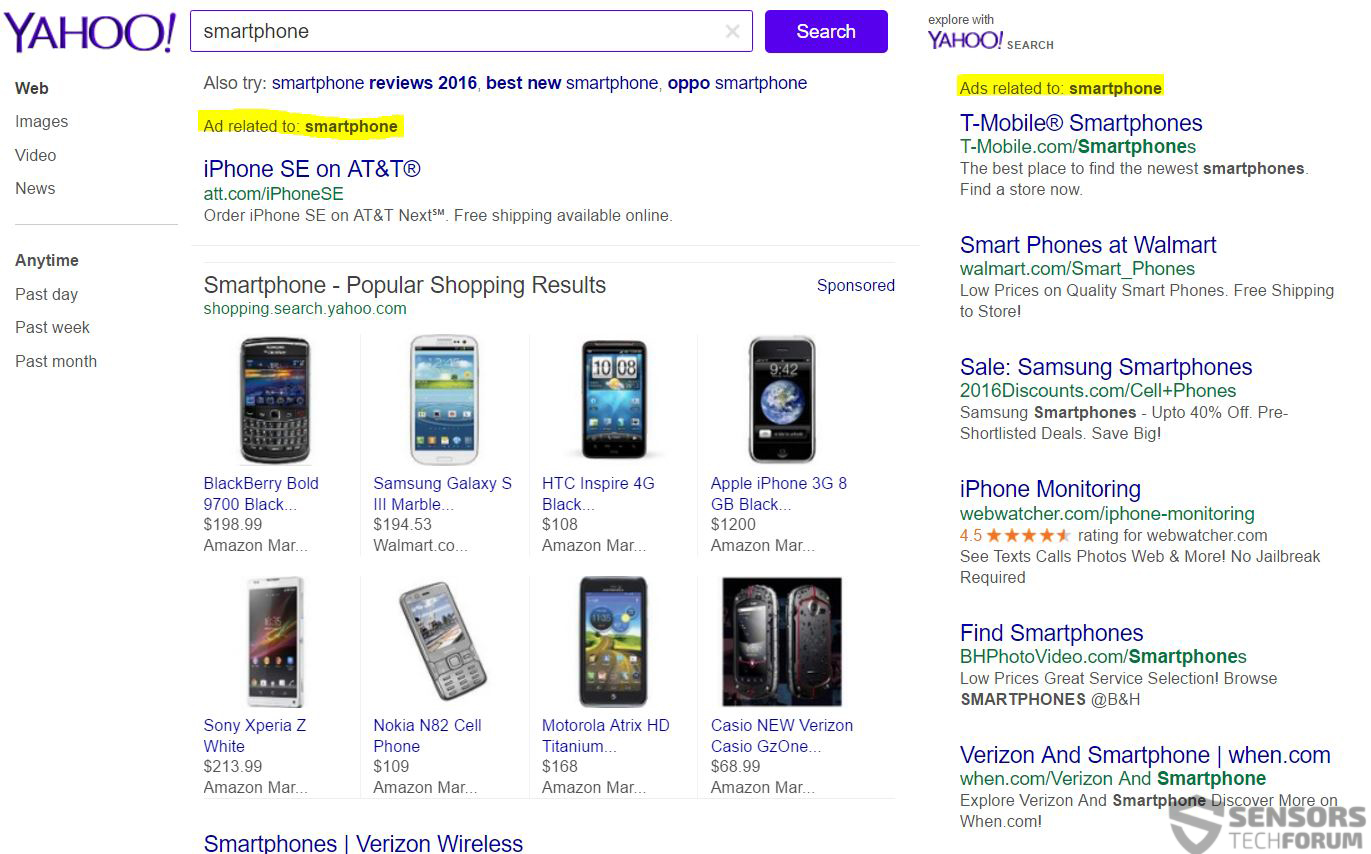
Task: Open 'Verizon And Smartphone | when.com' ad
Action: point(1145,755)
